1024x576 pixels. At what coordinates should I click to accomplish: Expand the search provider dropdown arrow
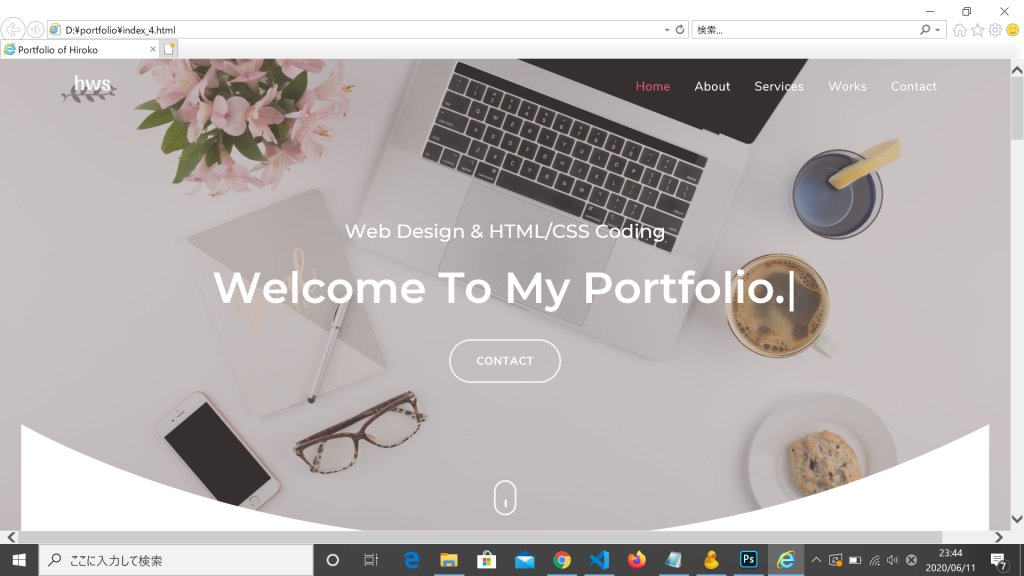(937, 30)
